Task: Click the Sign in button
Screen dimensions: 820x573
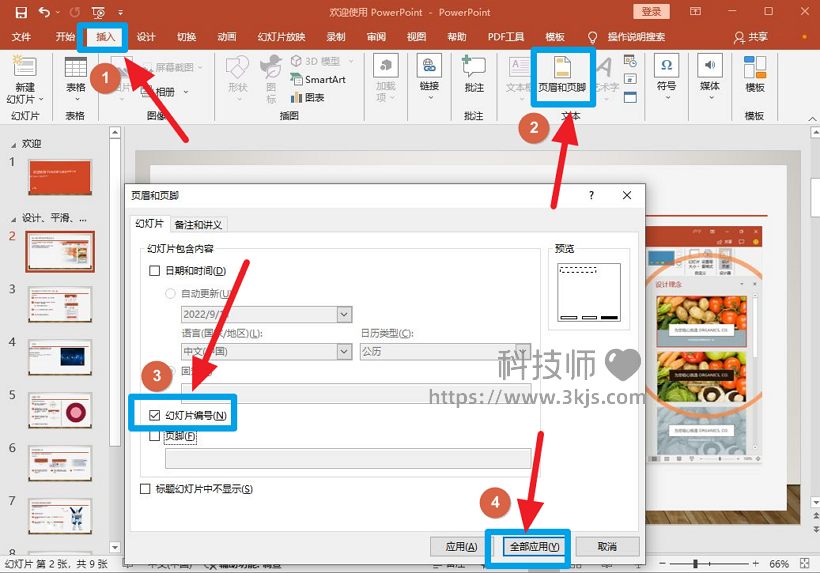Action: tap(651, 12)
